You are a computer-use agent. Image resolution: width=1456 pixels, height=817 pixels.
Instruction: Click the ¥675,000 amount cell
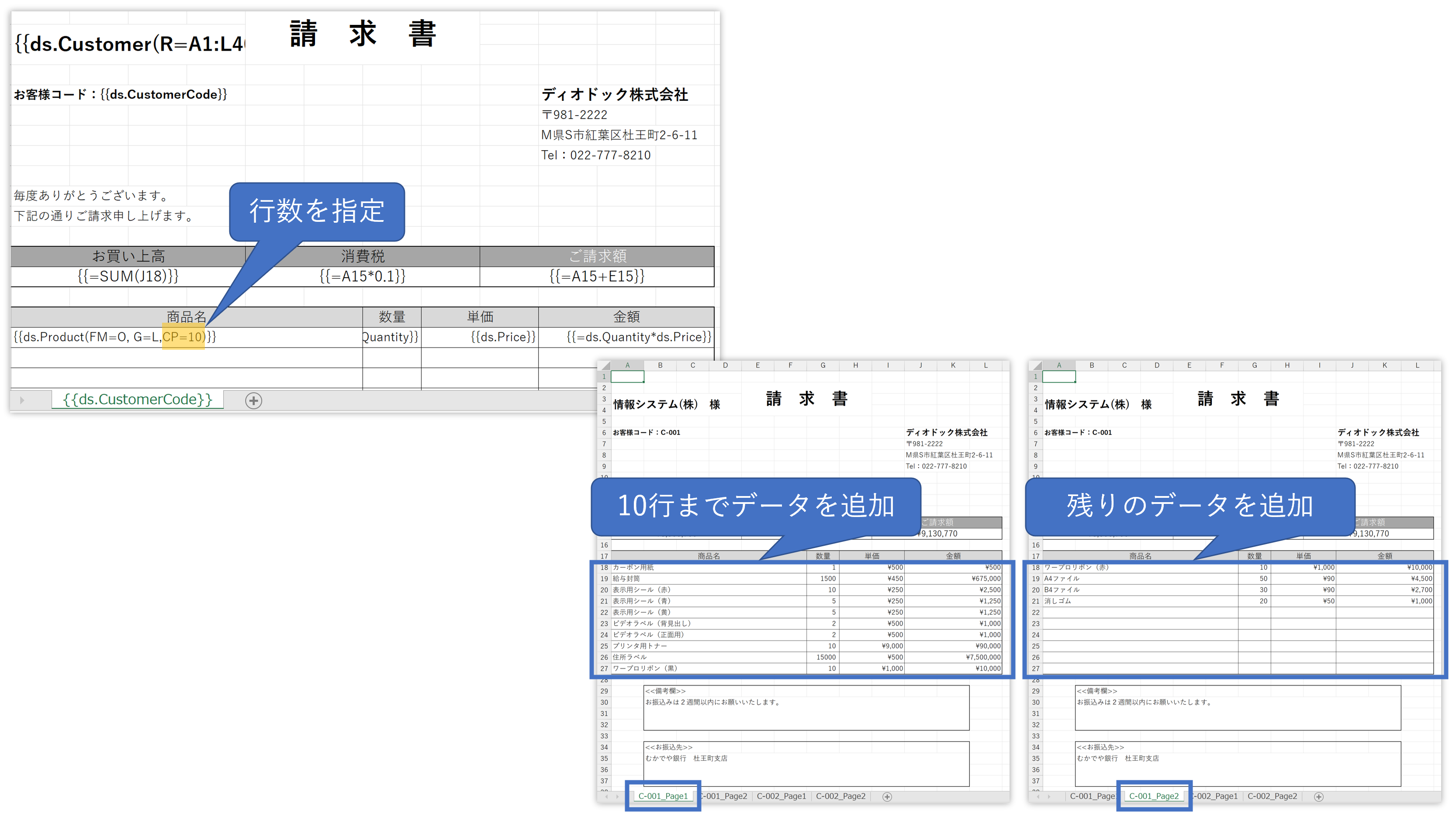953,579
